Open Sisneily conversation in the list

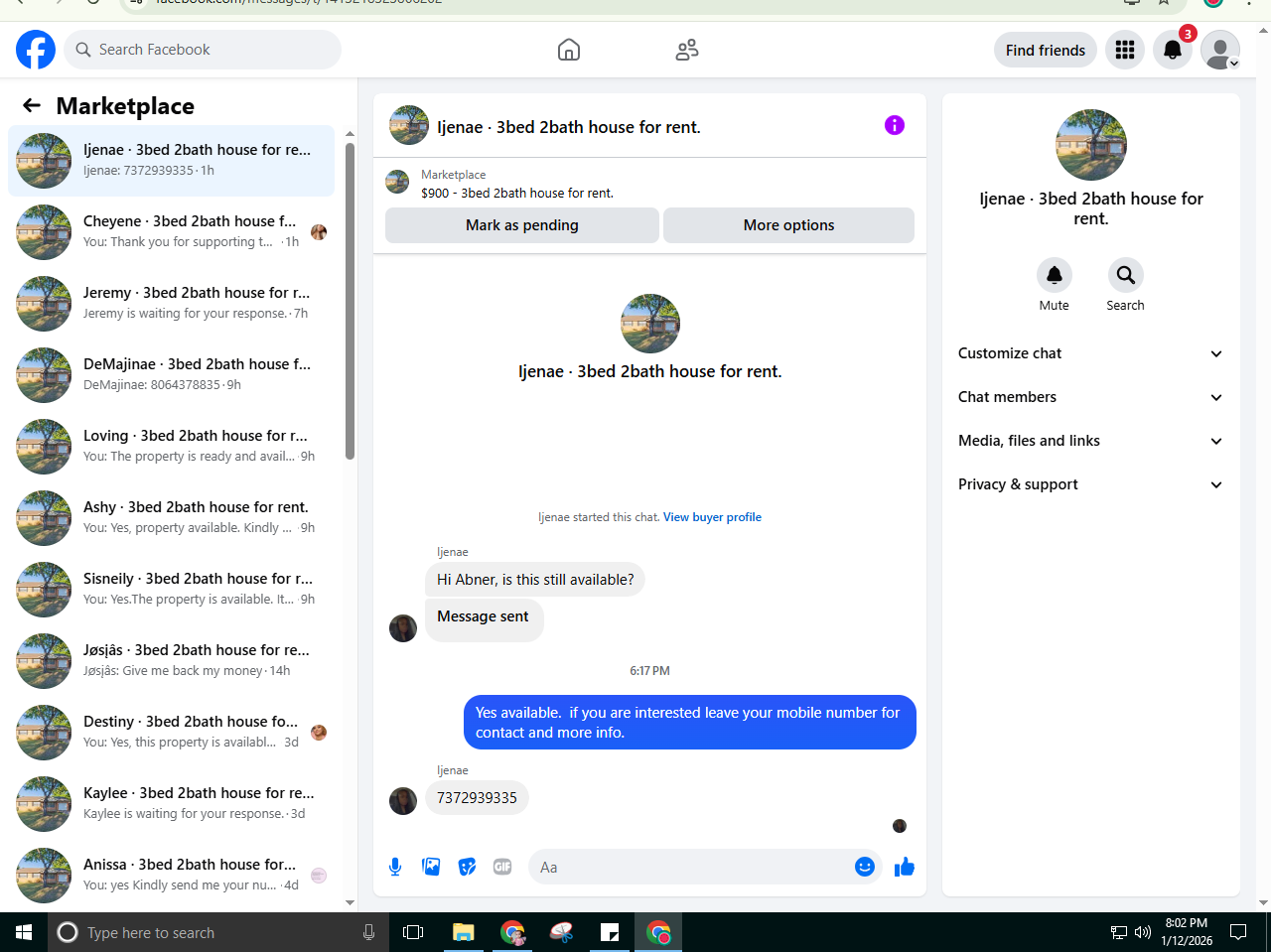(x=171, y=590)
